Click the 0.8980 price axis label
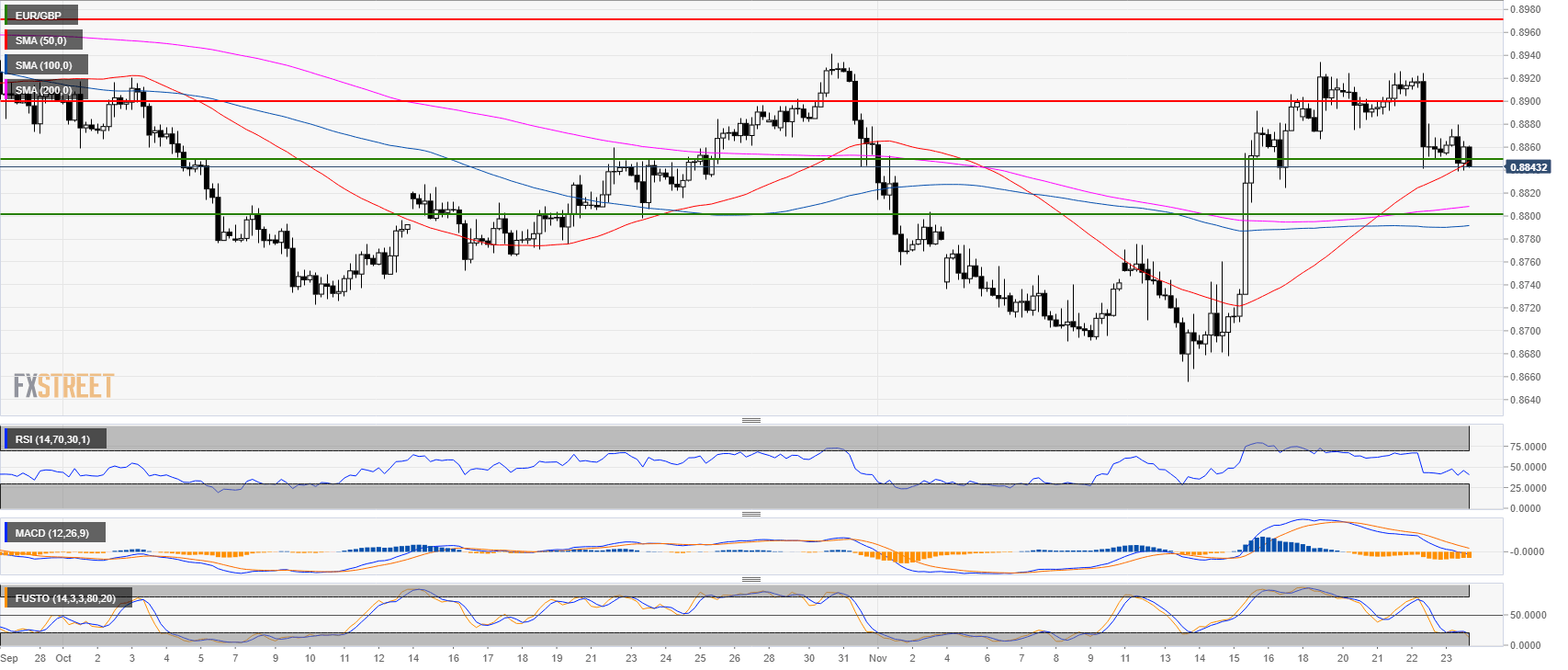 click(1528, 9)
